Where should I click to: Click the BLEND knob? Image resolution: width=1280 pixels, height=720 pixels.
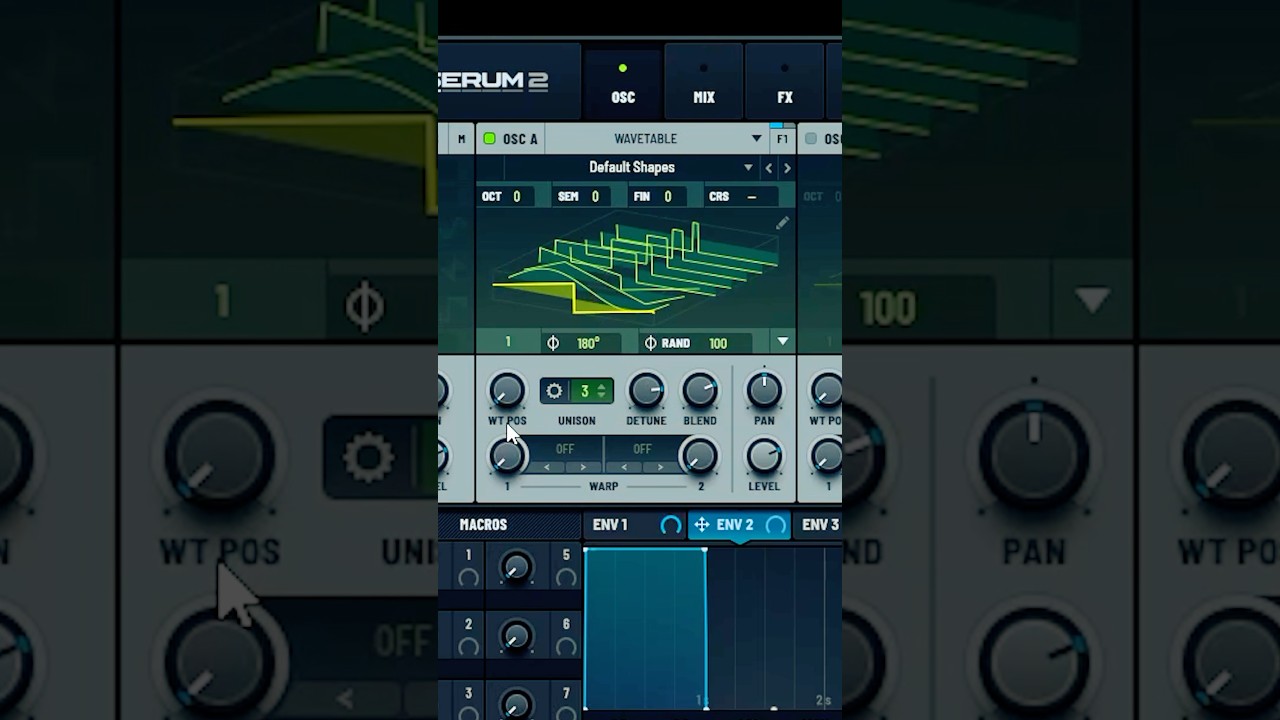pos(699,391)
